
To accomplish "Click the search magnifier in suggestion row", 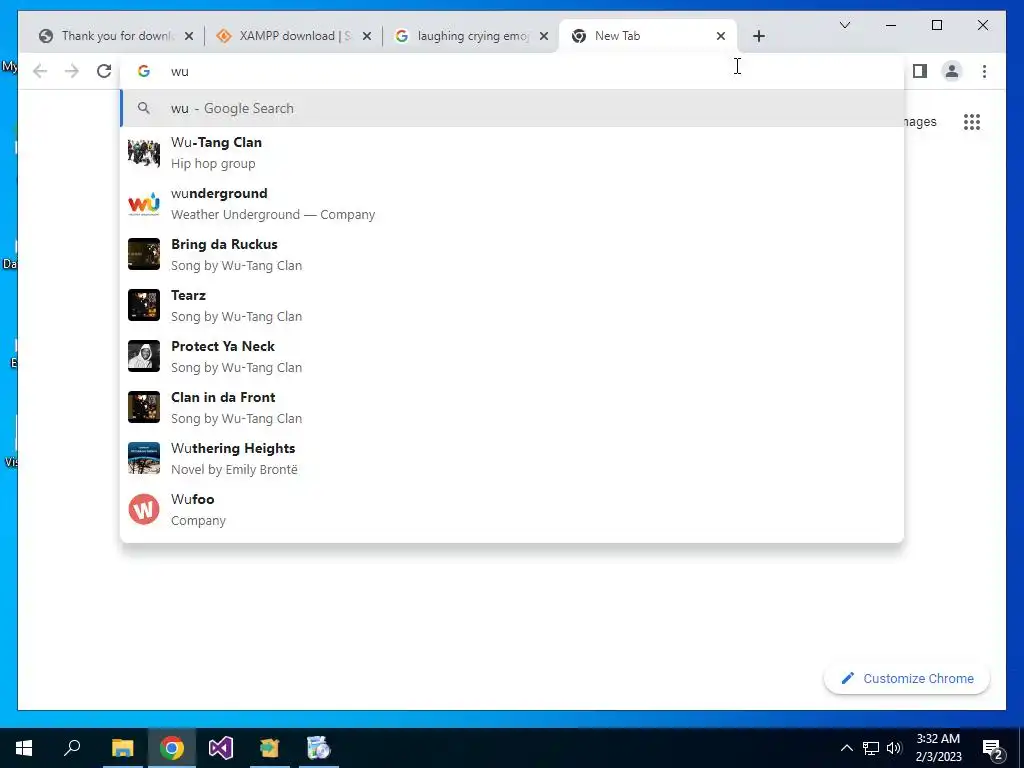I will [x=144, y=108].
